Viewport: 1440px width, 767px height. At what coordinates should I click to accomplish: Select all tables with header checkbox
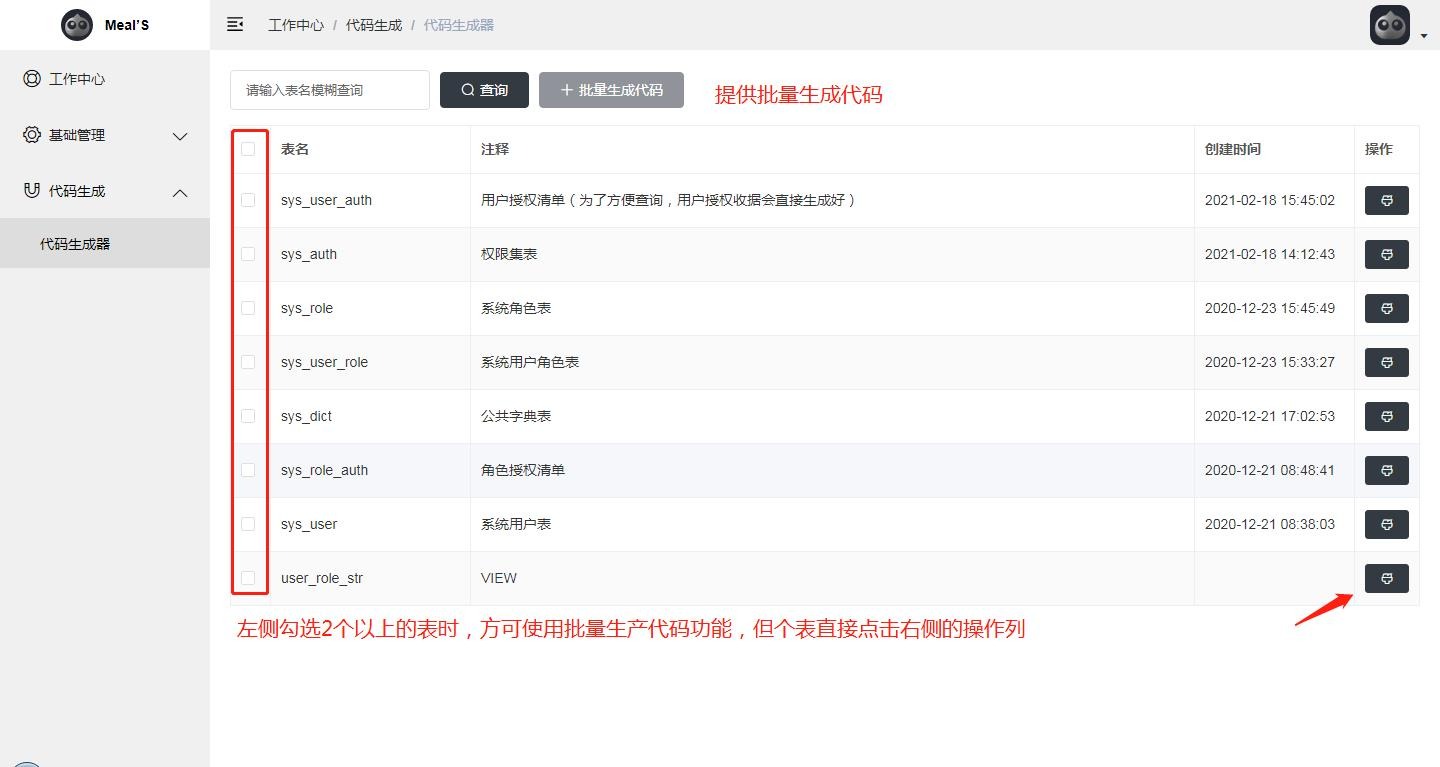(x=248, y=149)
